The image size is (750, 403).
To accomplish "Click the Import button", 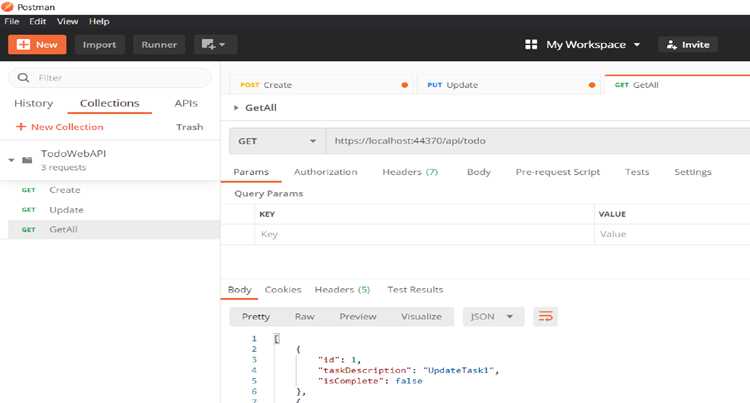I will coord(99,44).
